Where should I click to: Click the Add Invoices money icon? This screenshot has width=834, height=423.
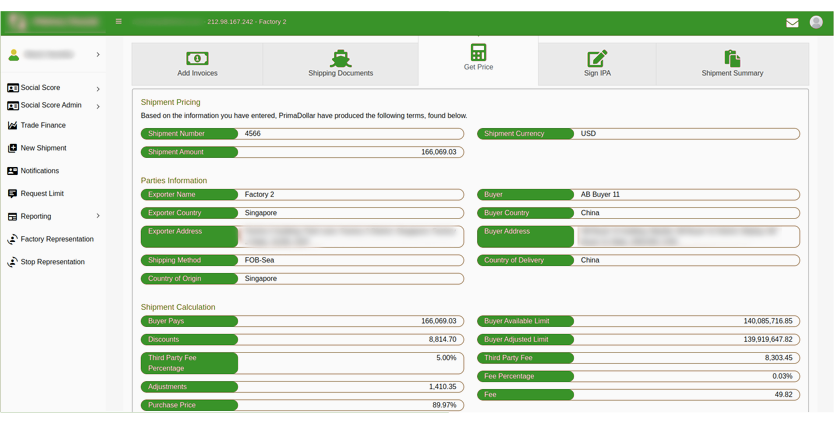[x=197, y=59]
